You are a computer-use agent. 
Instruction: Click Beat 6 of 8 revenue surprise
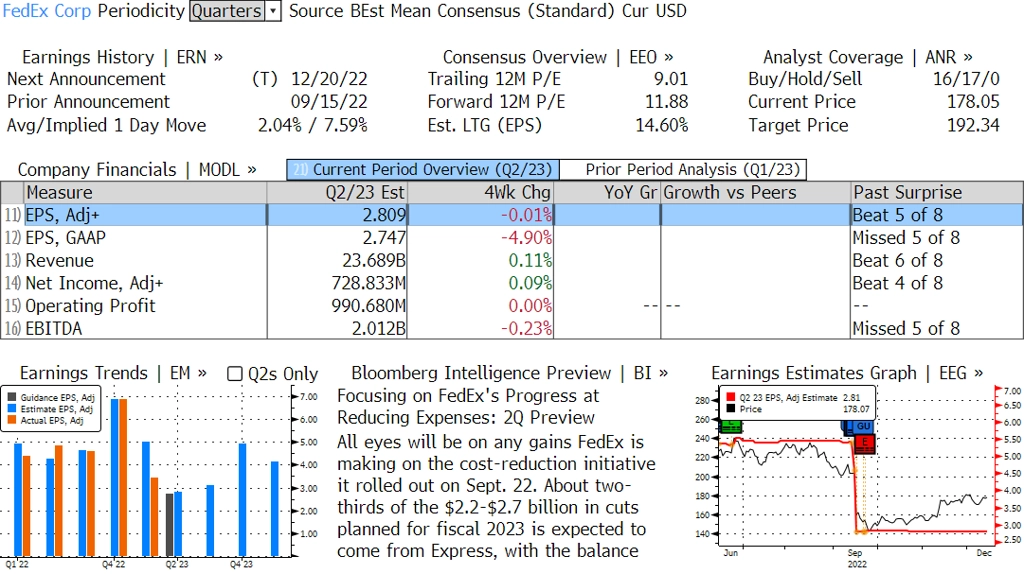pyautogui.click(x=898, y=261)
